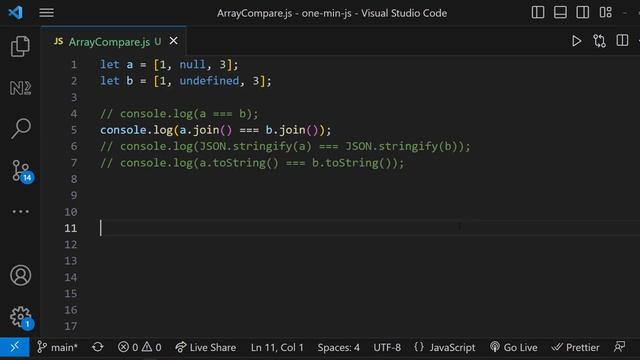Open problems panel showing 0 errors 0 warnings
This screenshot has height=360, width=640.
tap(140, 347)
